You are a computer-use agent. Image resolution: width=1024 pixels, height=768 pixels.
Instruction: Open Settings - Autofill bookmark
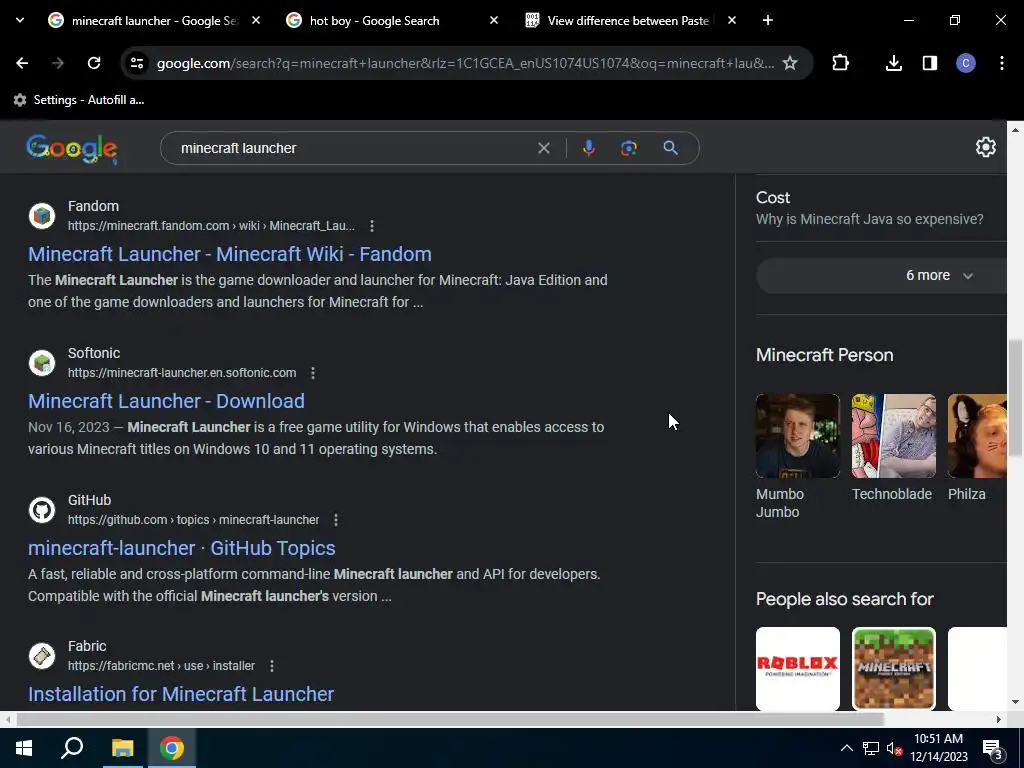[79, 100]
